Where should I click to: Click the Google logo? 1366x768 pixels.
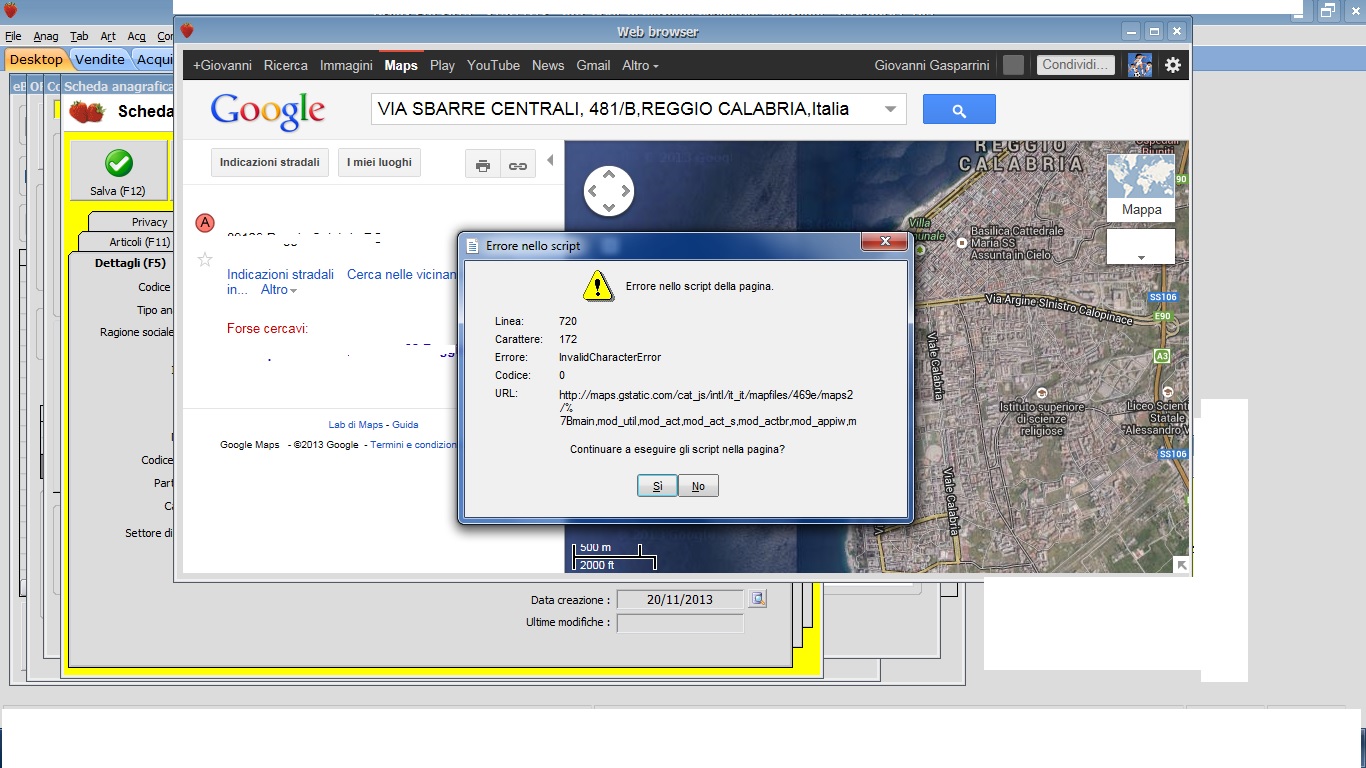268,110
